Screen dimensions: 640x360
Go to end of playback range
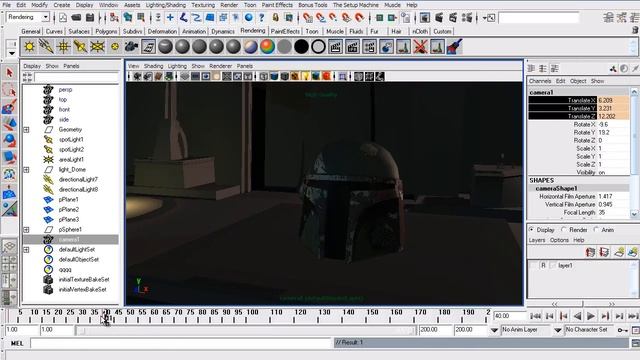(633, 316)
